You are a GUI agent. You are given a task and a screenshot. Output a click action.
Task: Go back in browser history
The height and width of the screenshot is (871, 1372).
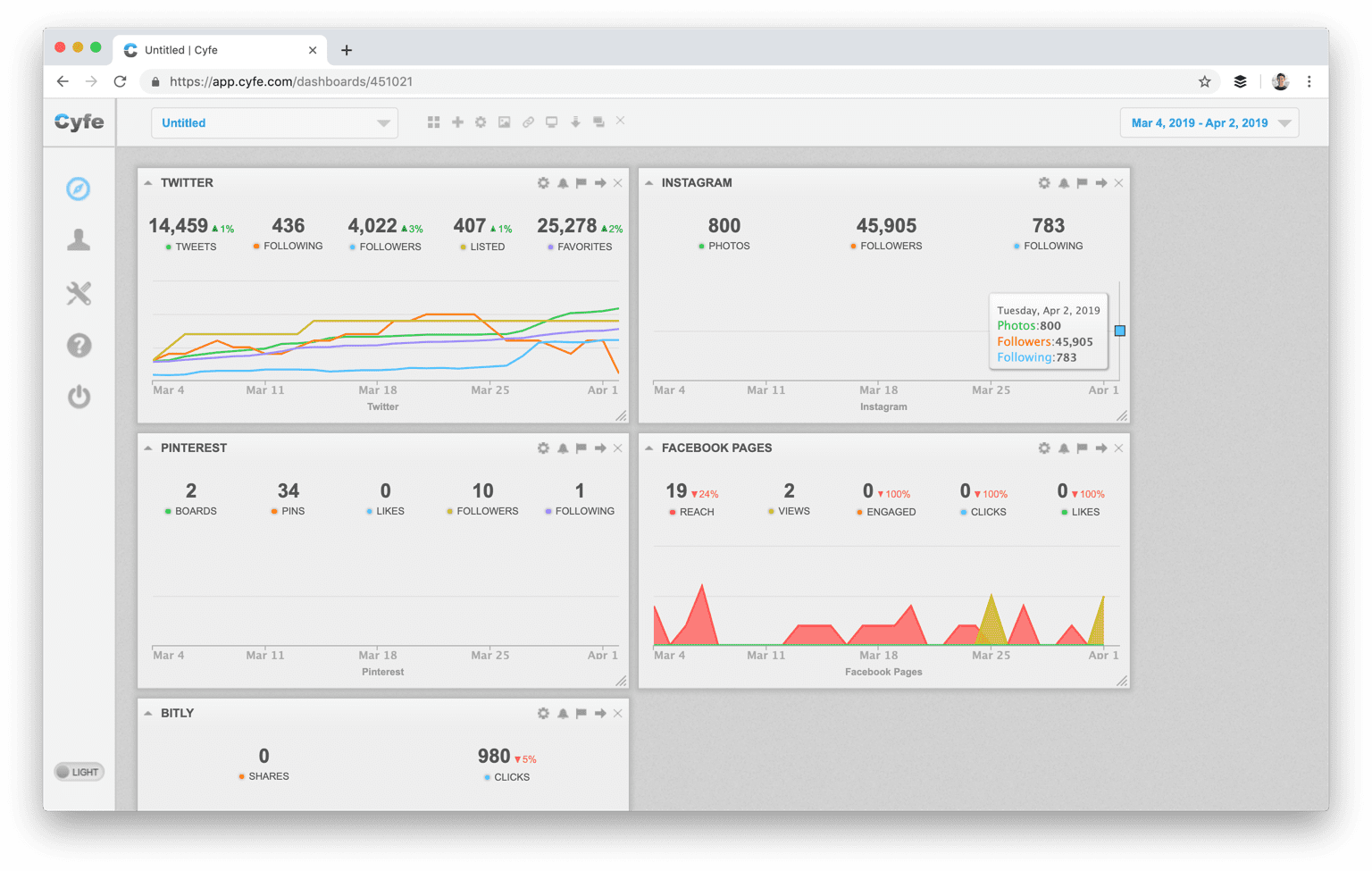click(x=63, y=81)
